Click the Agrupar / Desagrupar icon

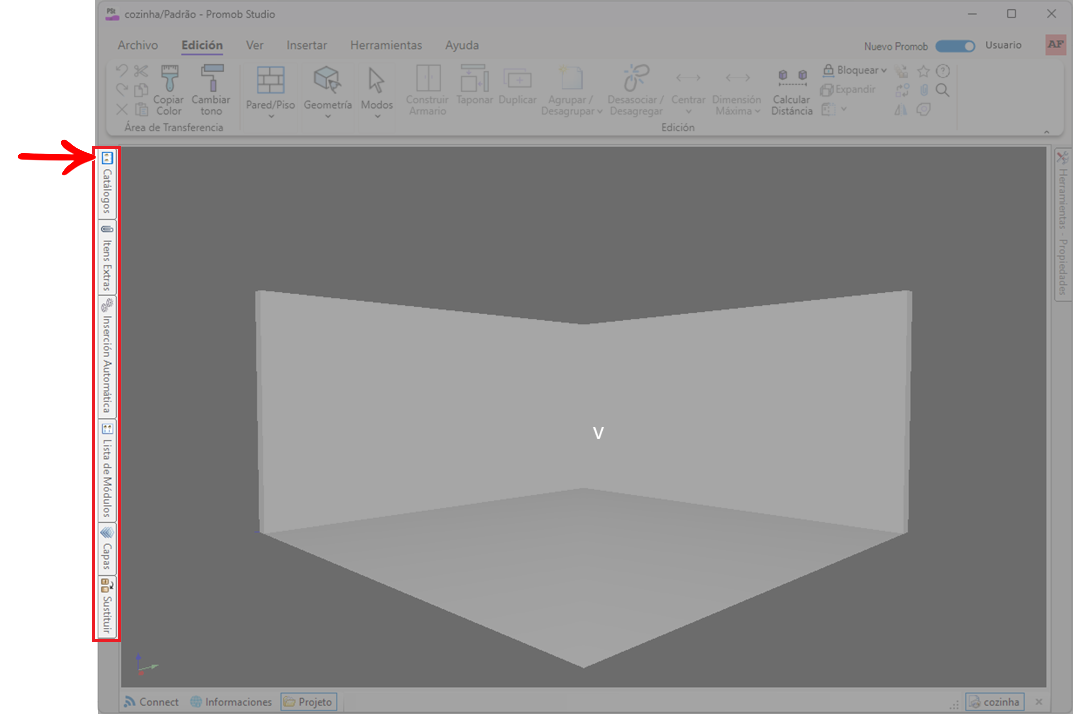(x=571, y=79)
